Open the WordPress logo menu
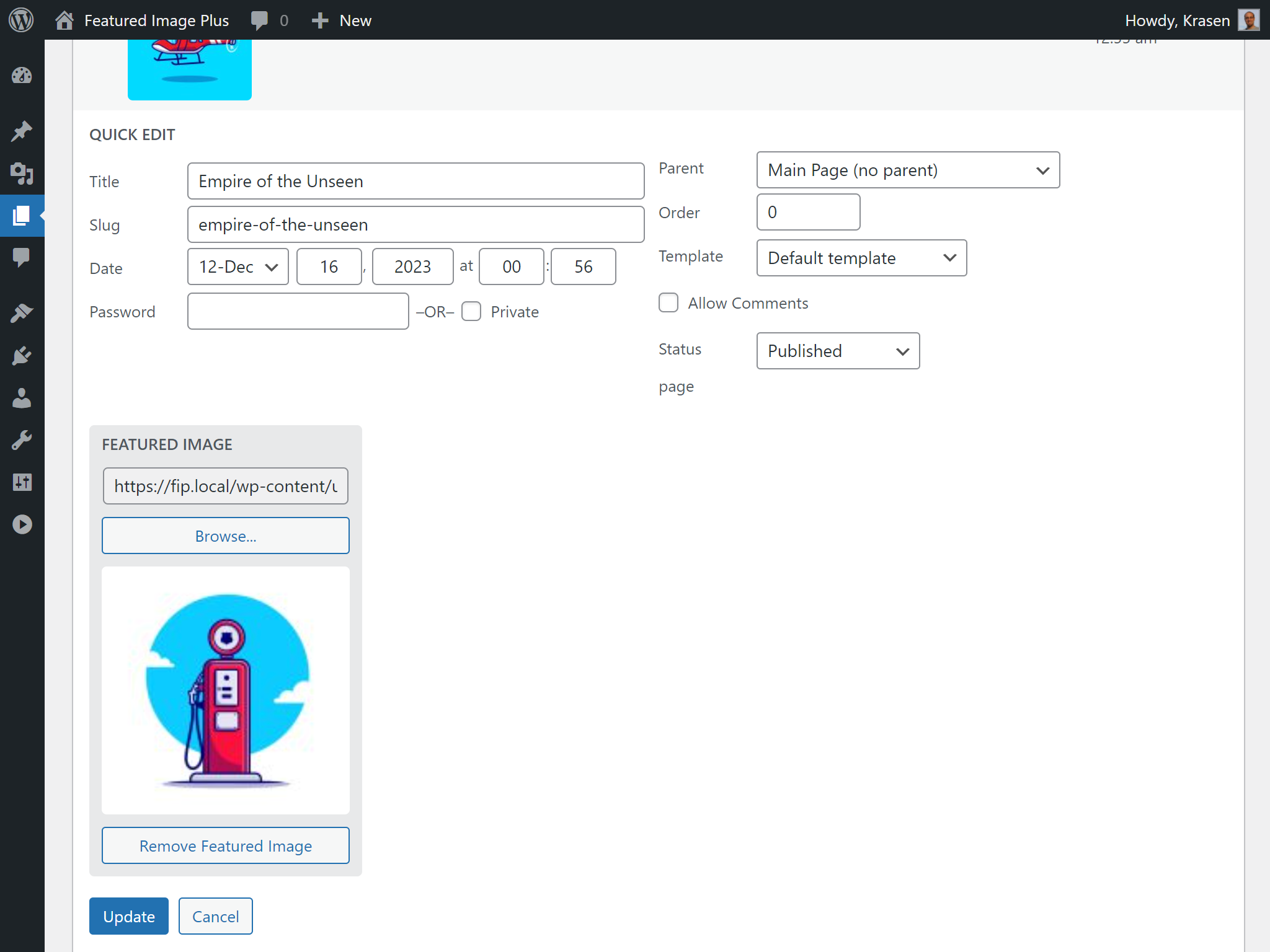 [x=21, y=20]
